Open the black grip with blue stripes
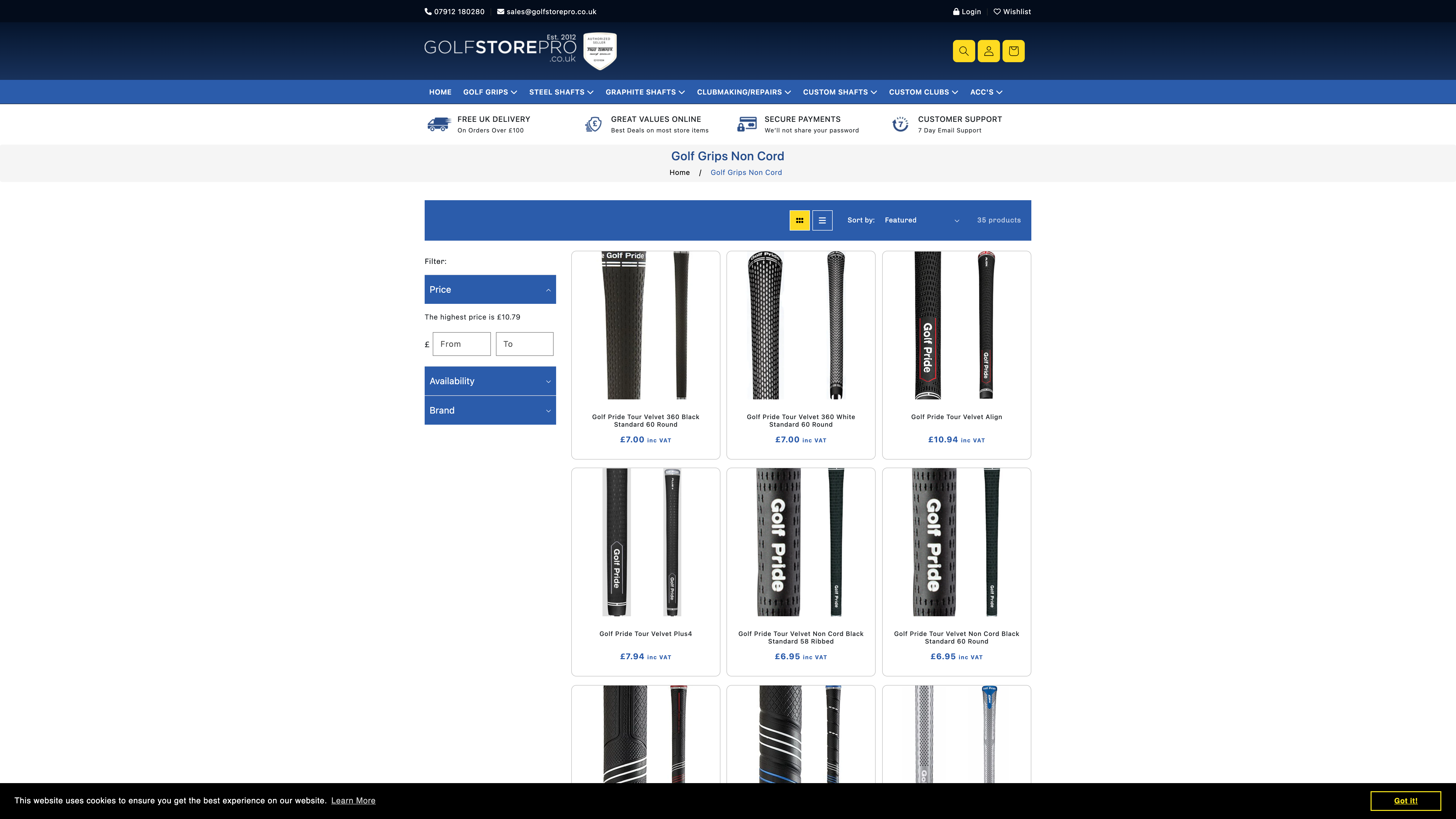The width and height of the screenshot is (1456, 819). coord(800,734)
